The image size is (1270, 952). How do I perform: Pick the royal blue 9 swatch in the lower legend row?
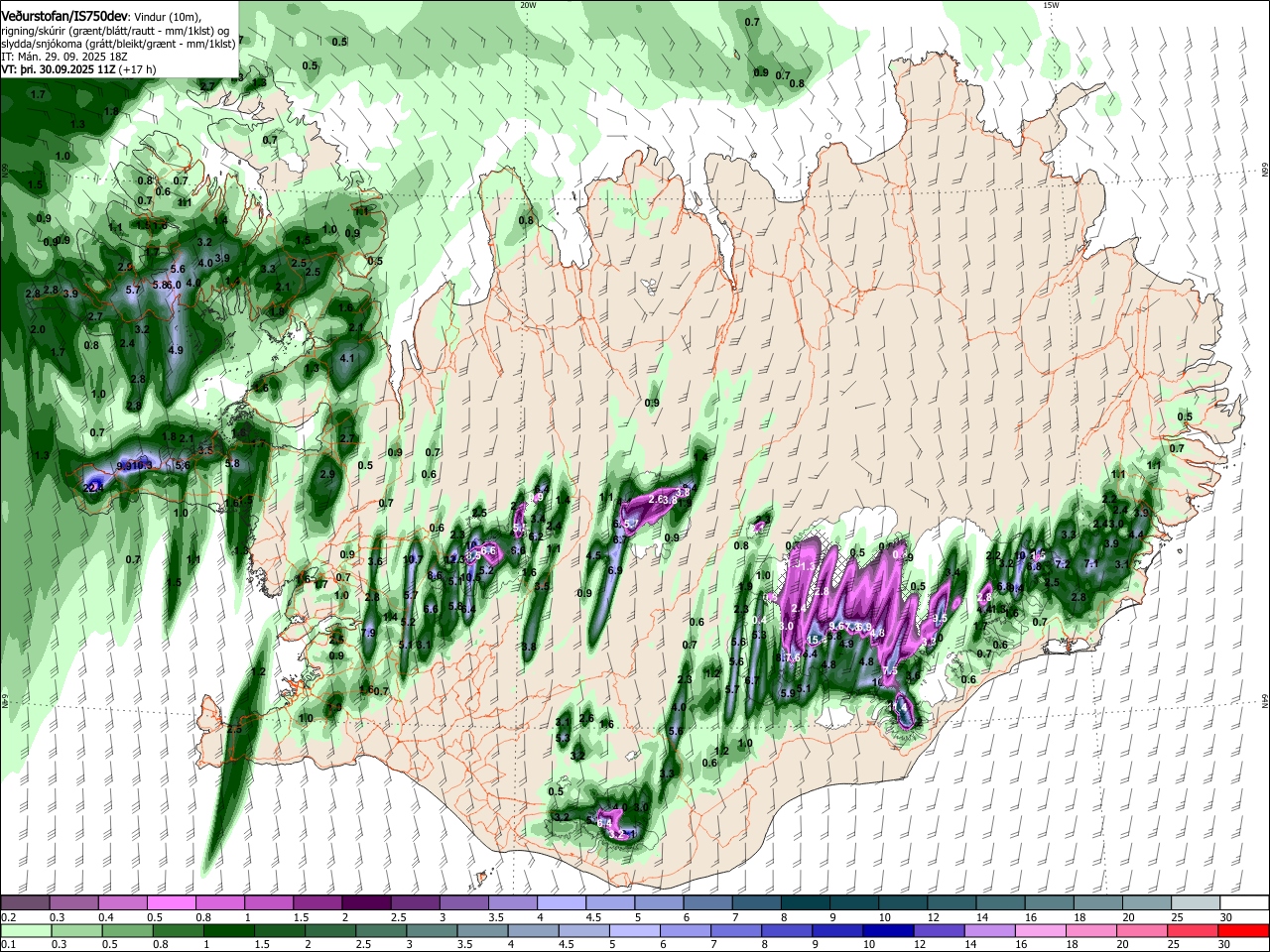click(x=836, y=931)
